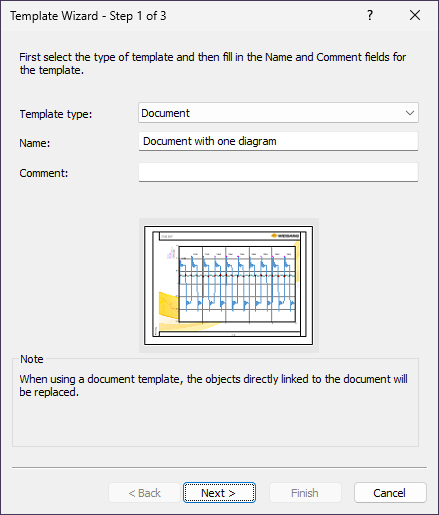The height and width of the screenshot is (515, 439).
Task: Proceed with the Next > button
Action: pos(219,492)
